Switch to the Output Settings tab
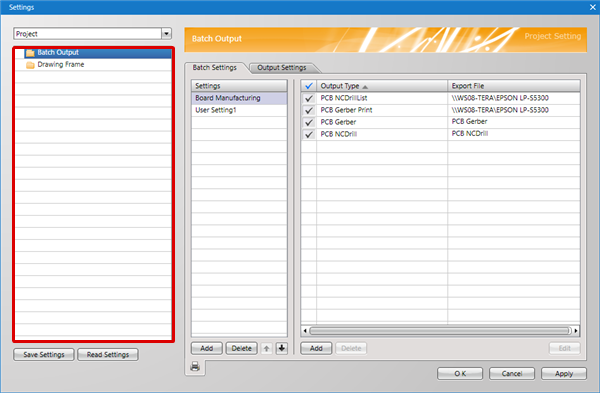The width and height of the screenshot is (600, 393). (282, 68)
